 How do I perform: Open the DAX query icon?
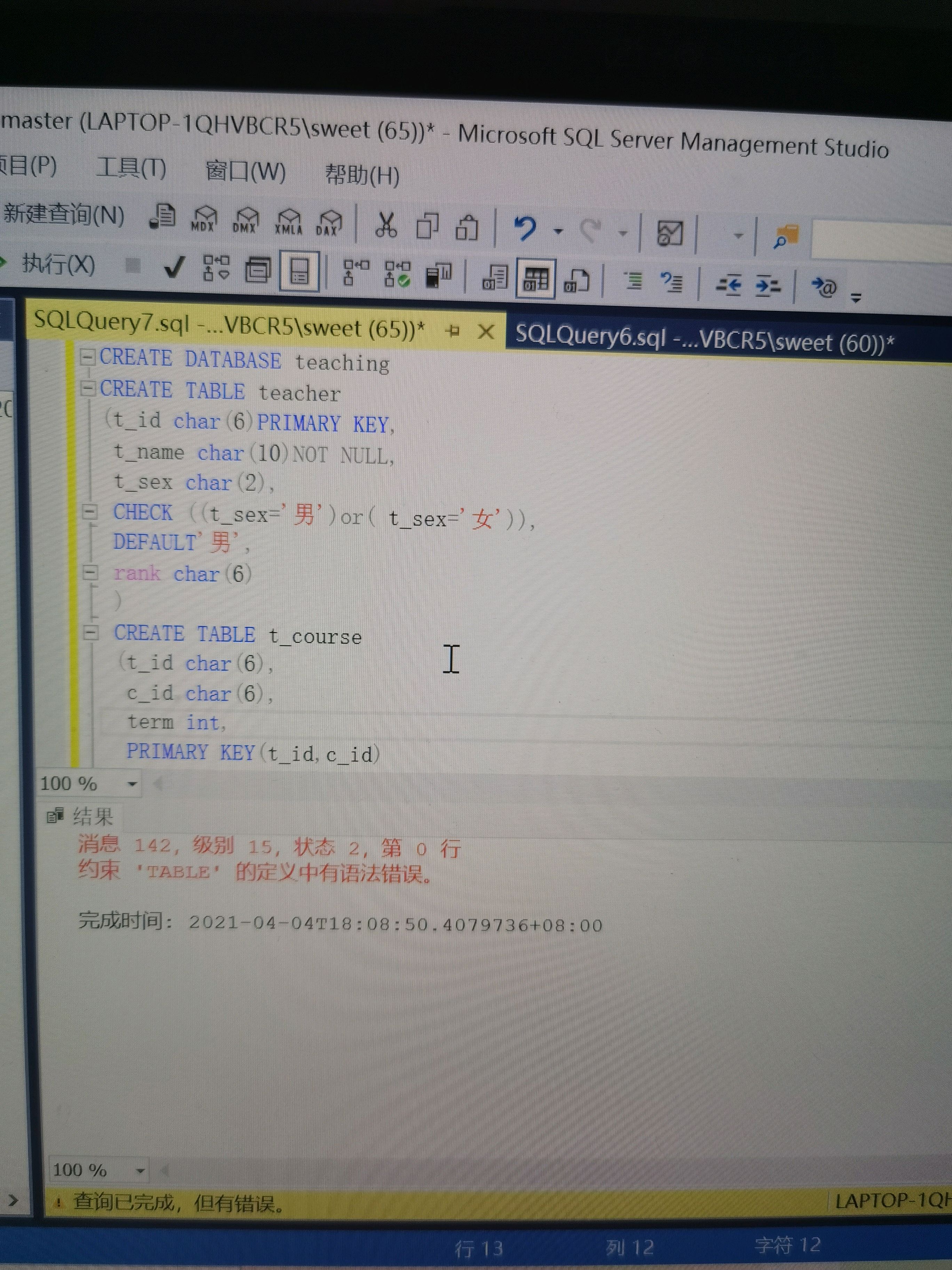coord(330,224)
